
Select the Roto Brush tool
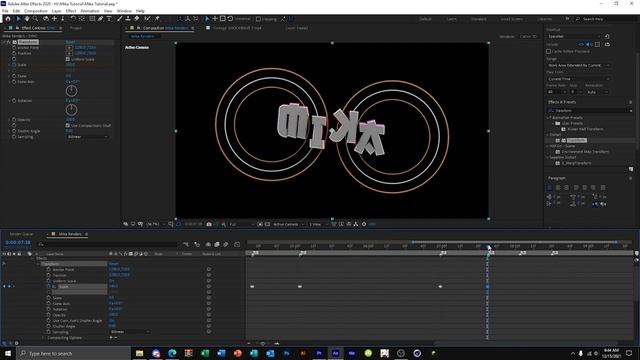point(147,19)
